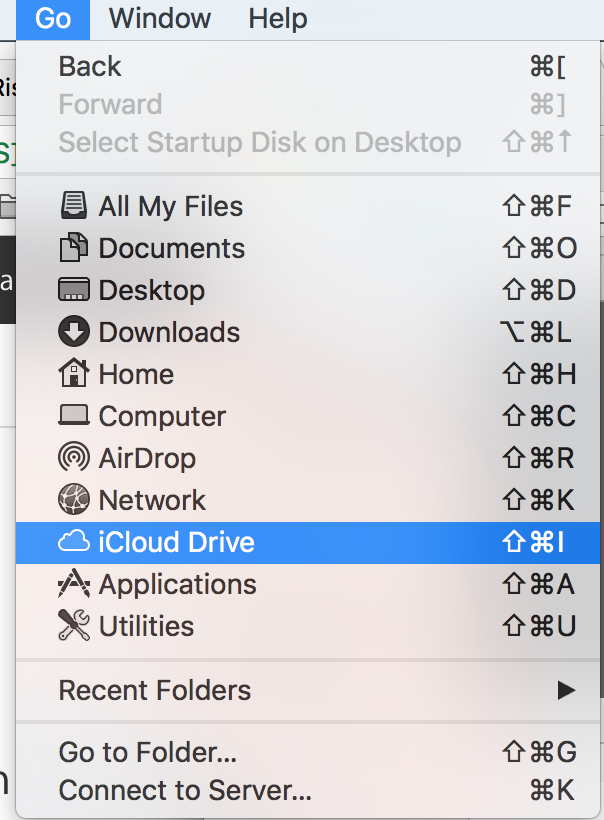The image size is (604, 820).
Task: Click the All My Files icon
Action: pos(74,206)
